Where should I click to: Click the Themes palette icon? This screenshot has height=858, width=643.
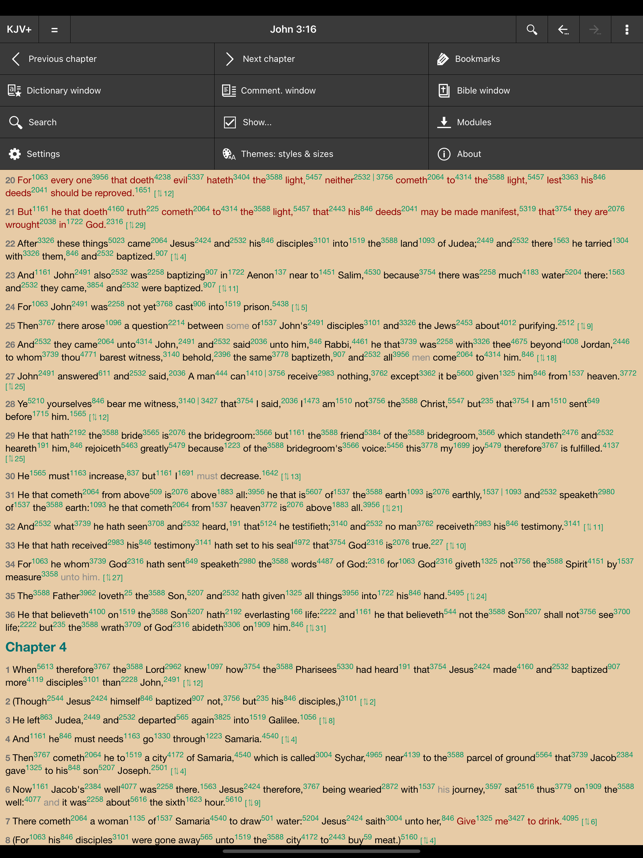pyautogui.click(x=229, y=154)
